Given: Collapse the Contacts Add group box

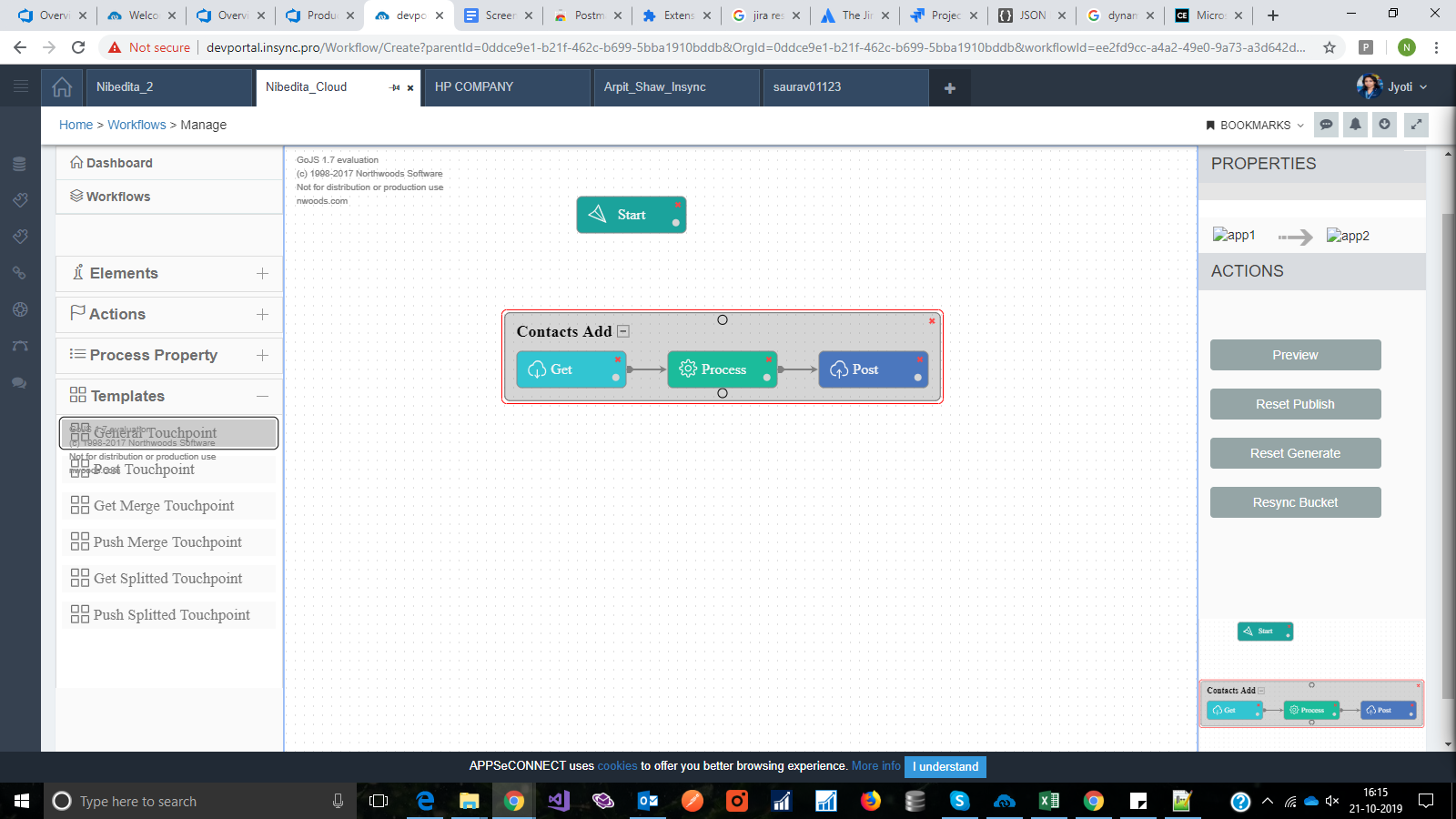Looking at the screenshot, I should tap(623, 331).
